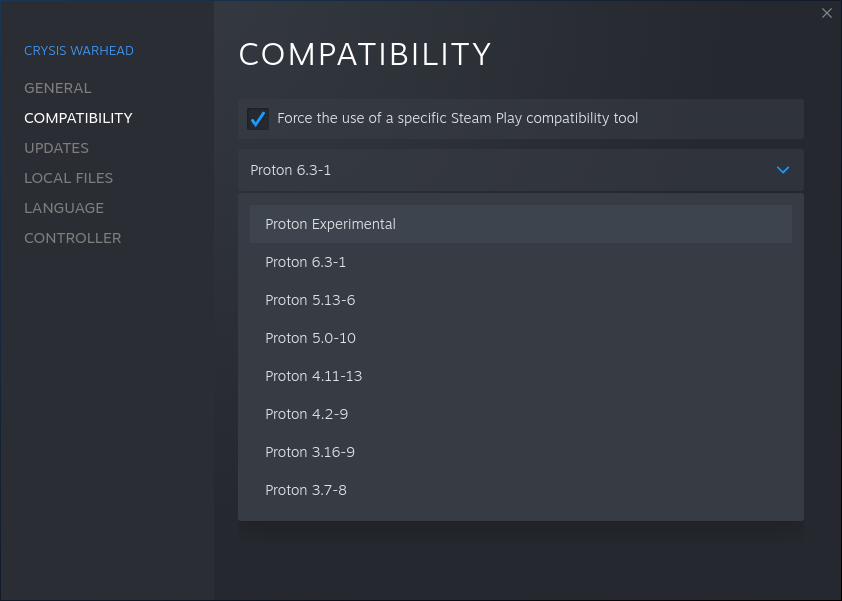Click the force compatibility tool label text
Screen dimensions: 842x601
point(457,119)
